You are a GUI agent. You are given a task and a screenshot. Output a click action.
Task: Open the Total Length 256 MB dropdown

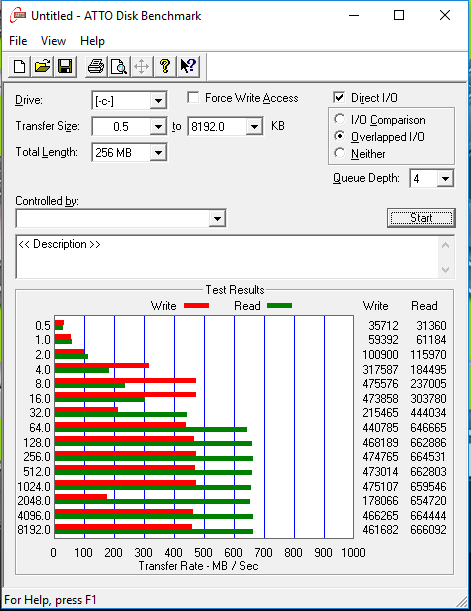click(158, 152)
